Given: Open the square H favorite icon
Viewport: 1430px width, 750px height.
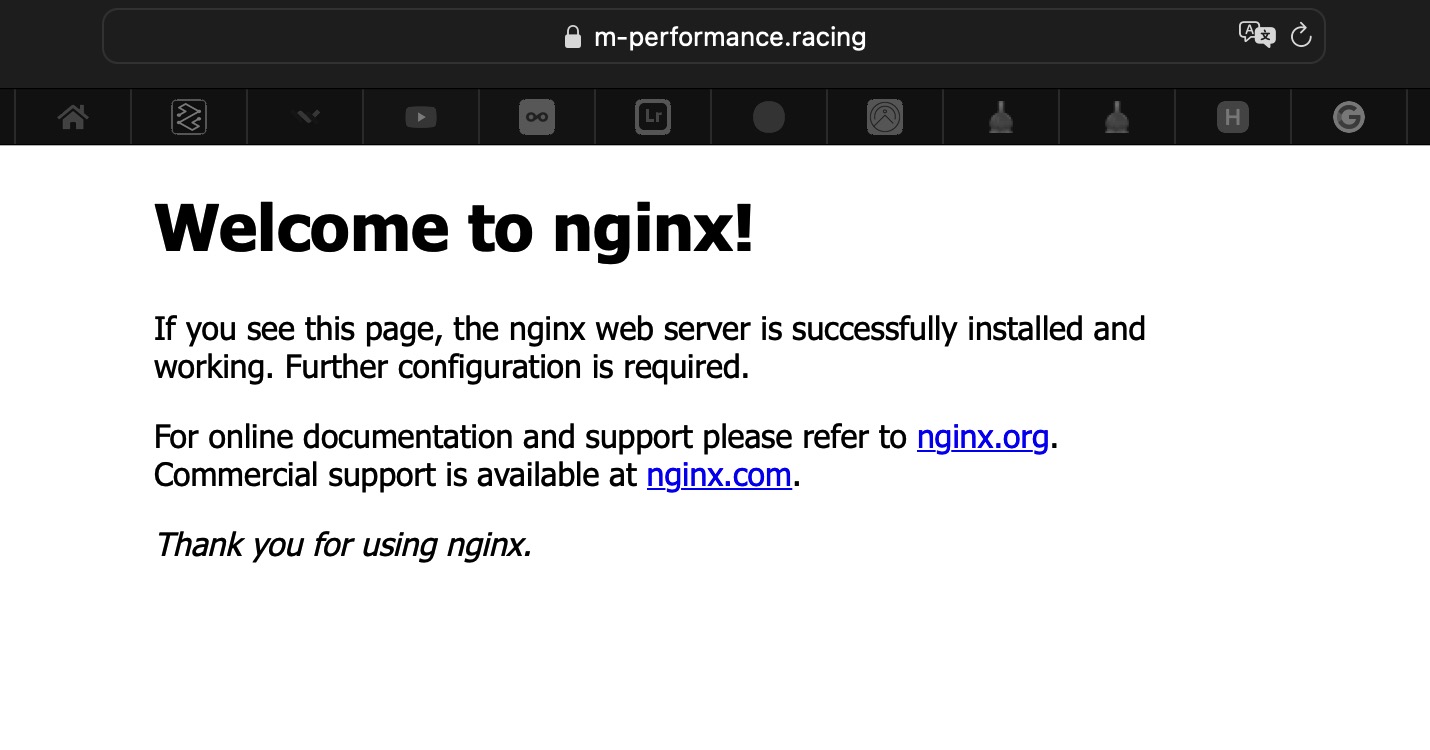Looking at the screenshot, I should tap(1233, 117).
